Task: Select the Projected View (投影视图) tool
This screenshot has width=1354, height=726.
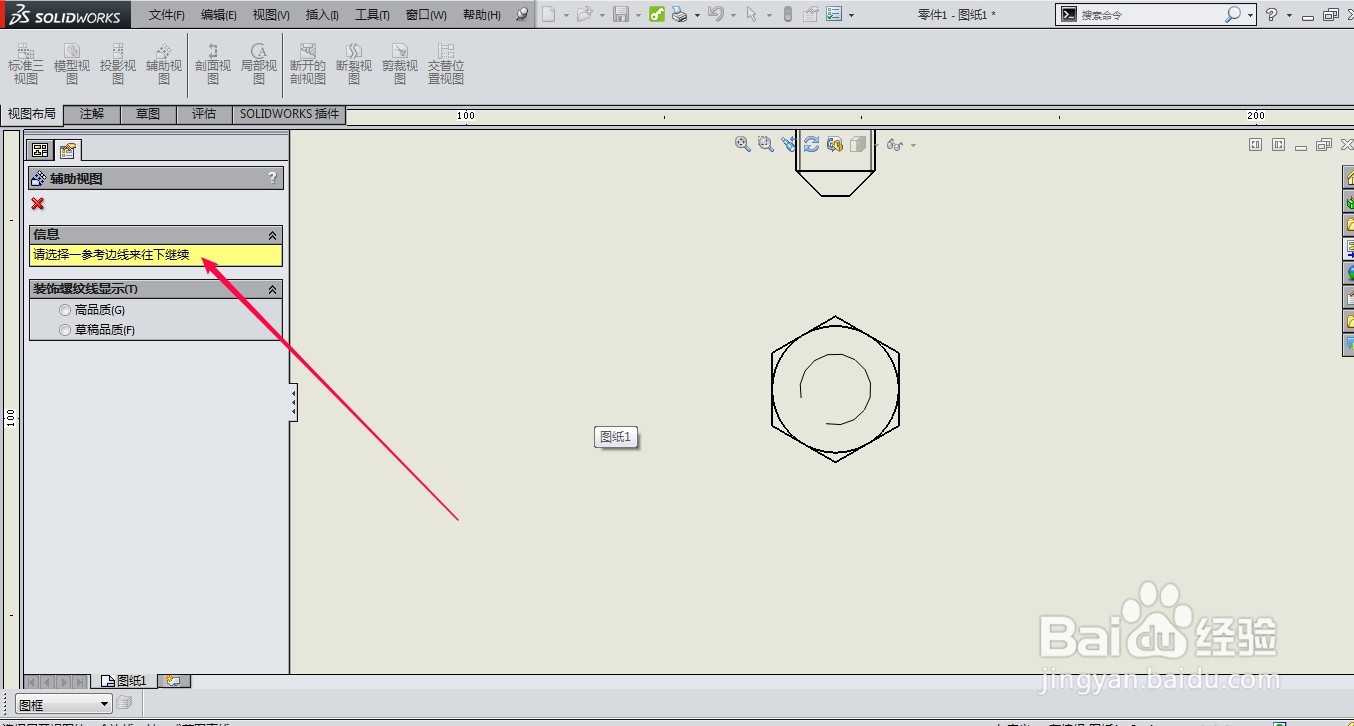Action: [118, 64]
